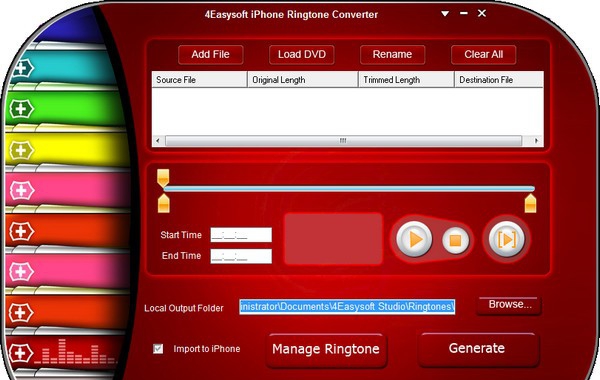Clear All files from the list
This screenshot has height=380, width=600.
click(483, 54)
